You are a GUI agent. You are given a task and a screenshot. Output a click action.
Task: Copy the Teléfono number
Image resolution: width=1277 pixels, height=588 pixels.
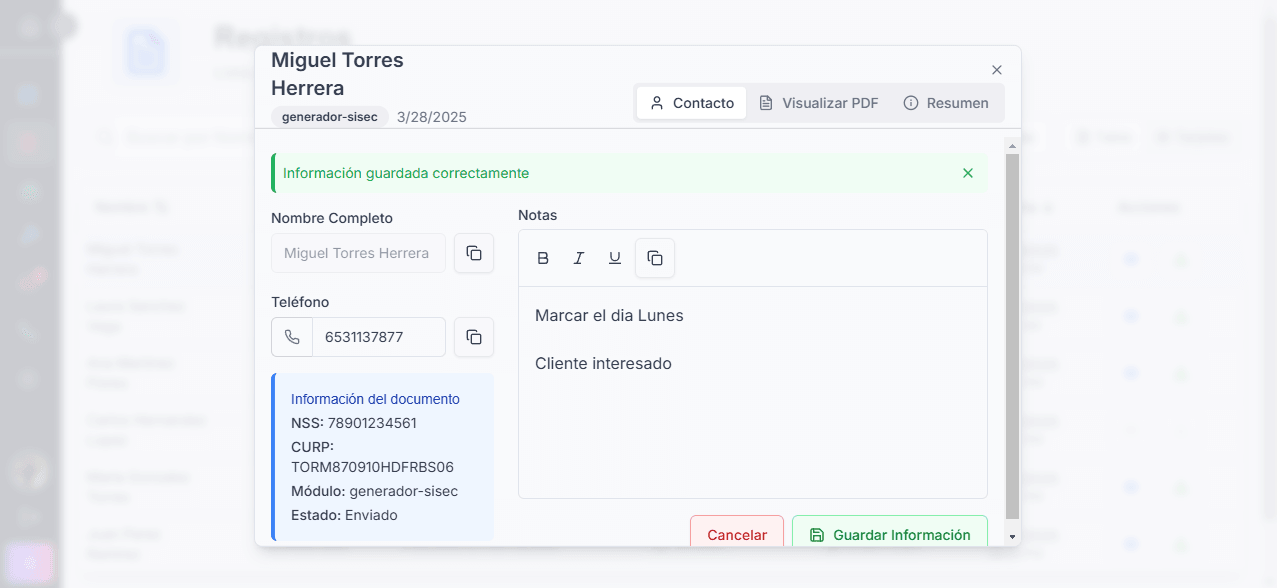[474, 337]
